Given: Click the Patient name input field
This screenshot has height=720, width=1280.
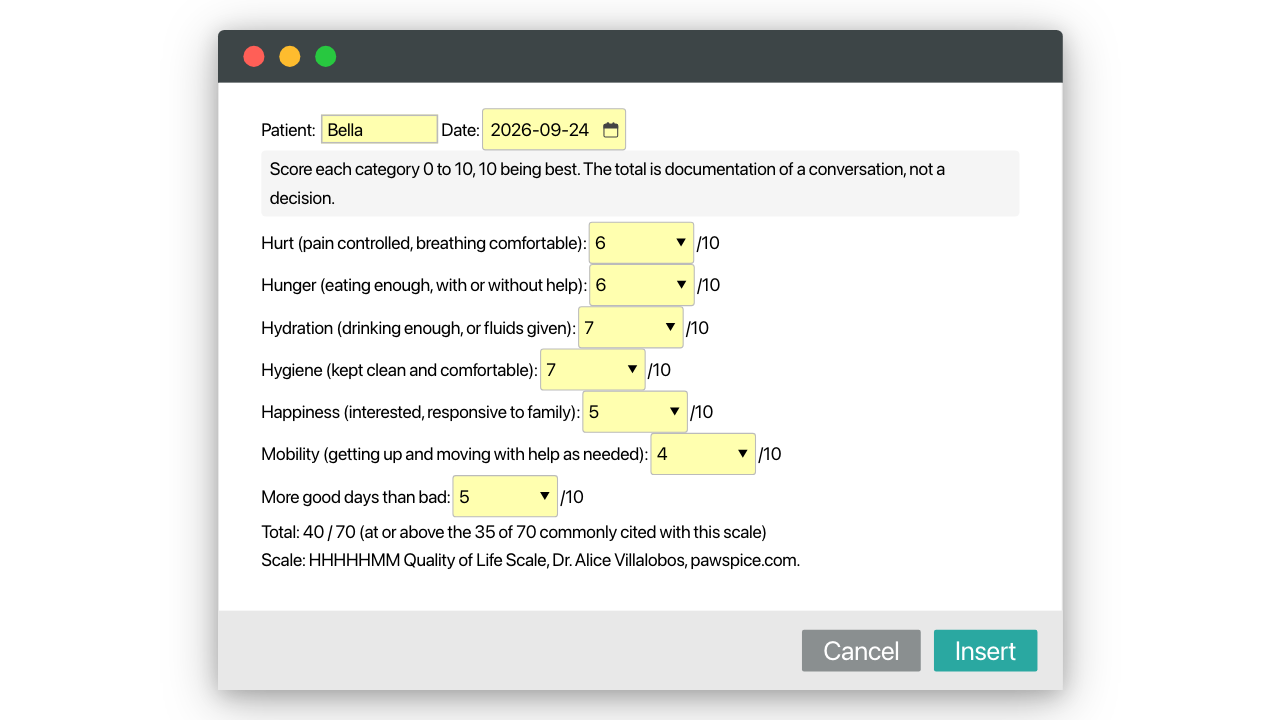Looking at the screenshot, I should click(379, 129).
